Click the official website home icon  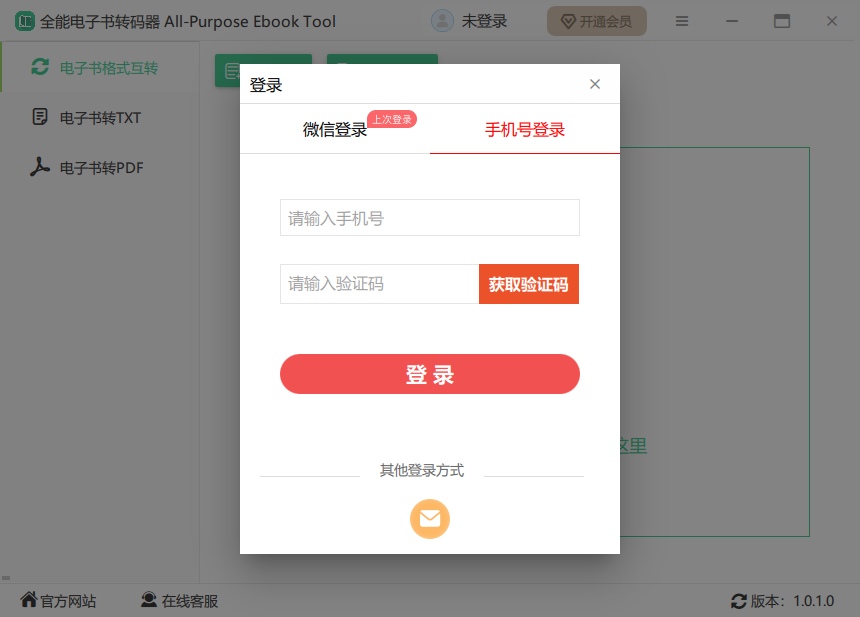coord(29,600)
